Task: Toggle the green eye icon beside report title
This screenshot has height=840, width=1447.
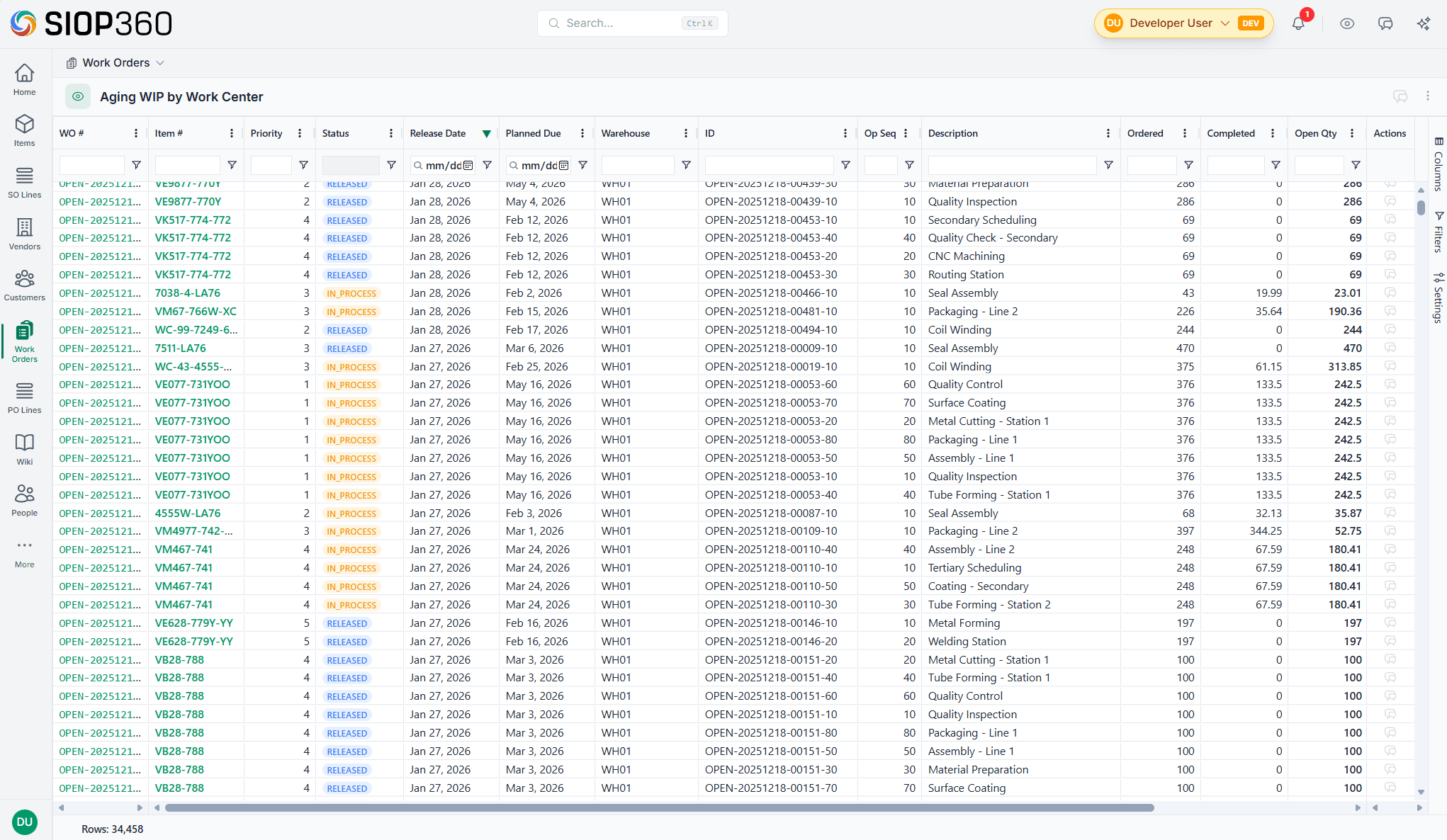Action: point(78,96)
